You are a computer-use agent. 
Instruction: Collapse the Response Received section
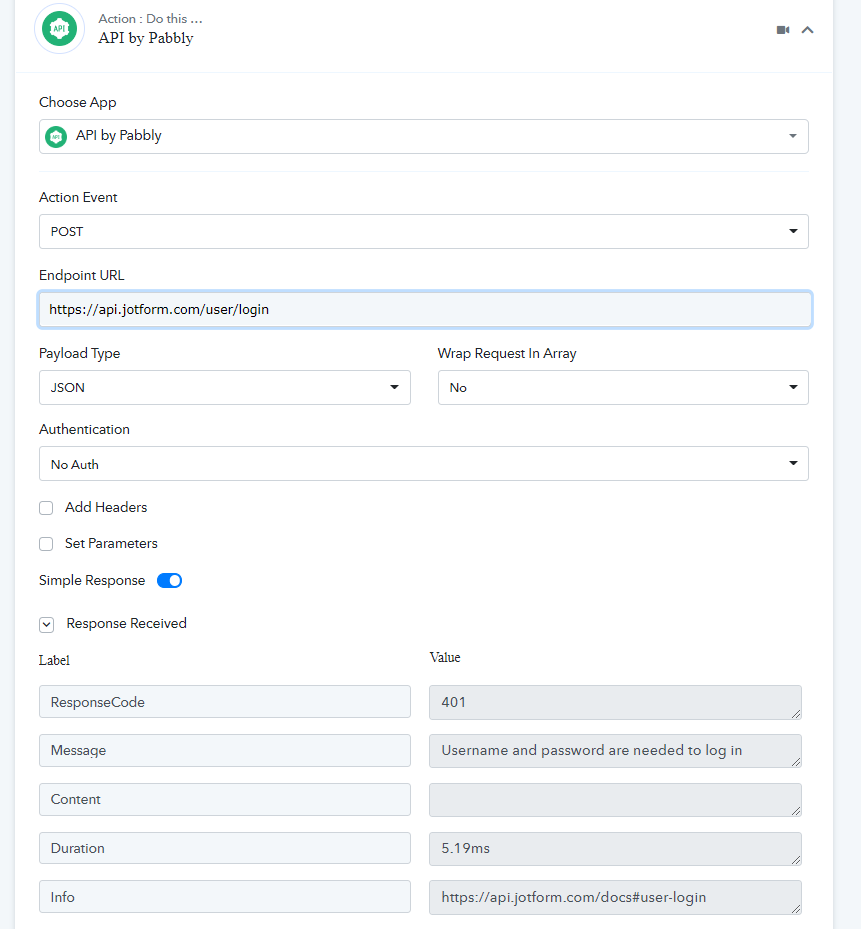click(46, 624)
